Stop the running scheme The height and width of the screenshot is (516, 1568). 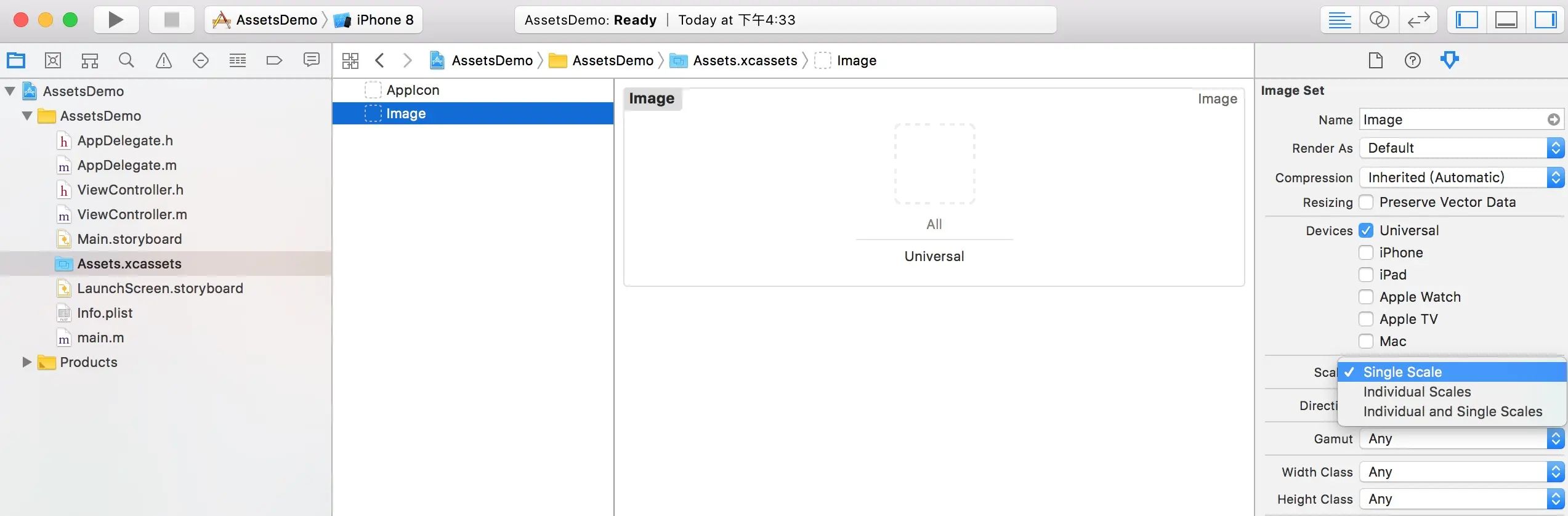pos(171,20)
